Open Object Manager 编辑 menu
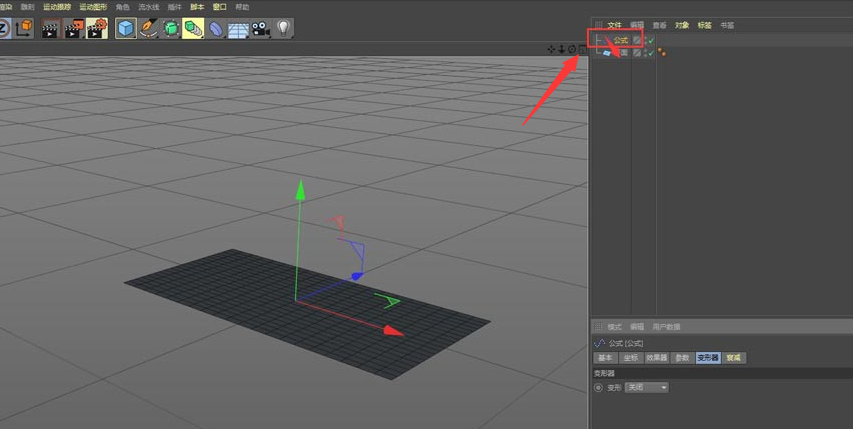The image size is (853, 429). coord(637,25)
